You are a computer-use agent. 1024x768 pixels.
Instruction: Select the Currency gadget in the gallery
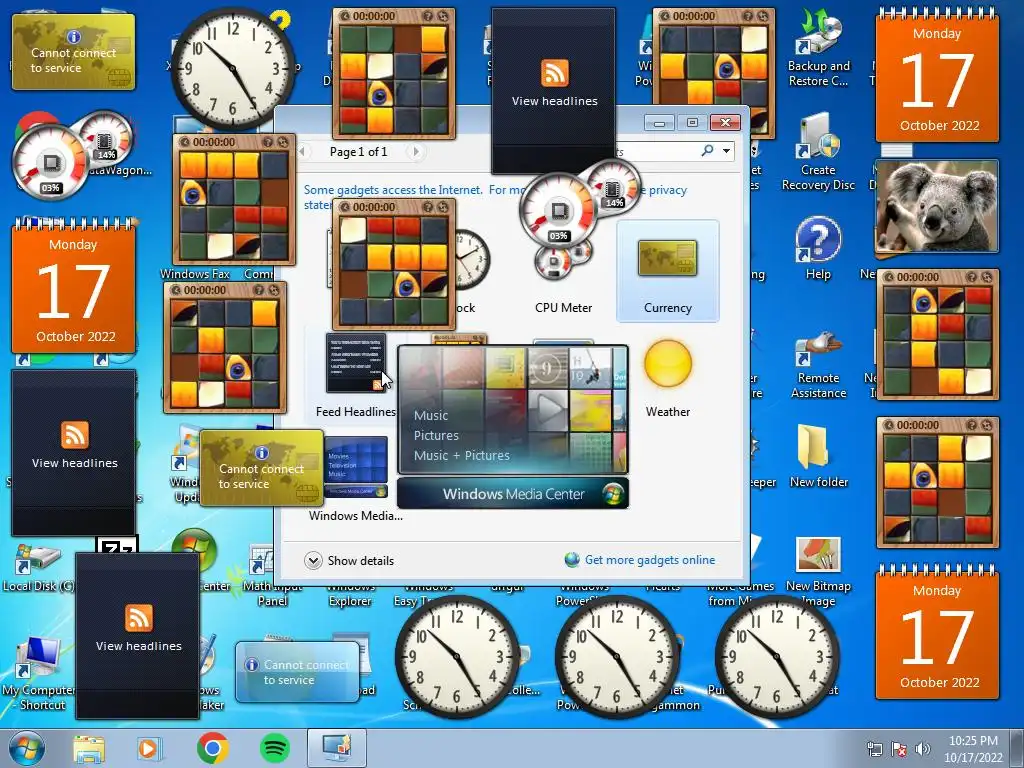pos(667,271)
